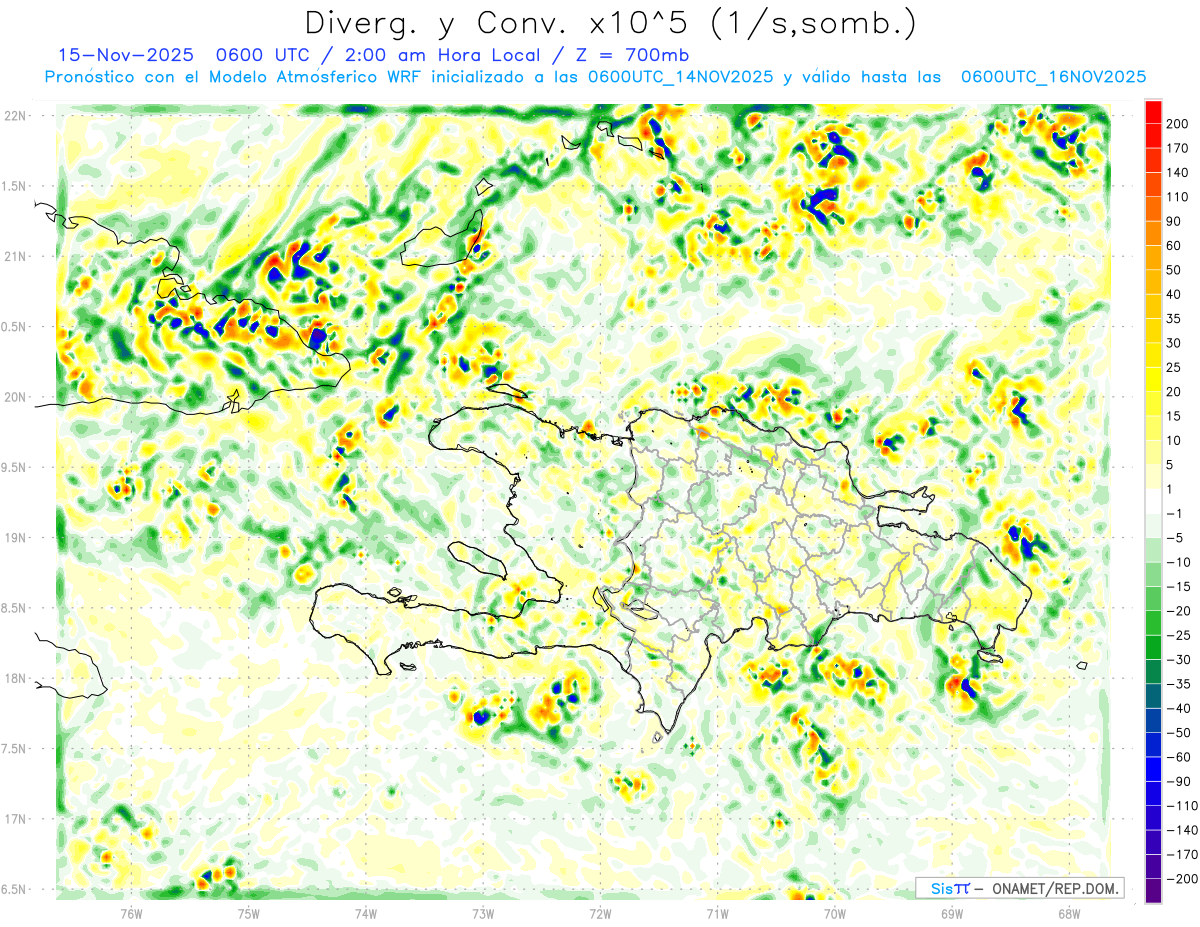
Task: Click the positive '90' color scale label
Action: click(x=1175, y=221)
